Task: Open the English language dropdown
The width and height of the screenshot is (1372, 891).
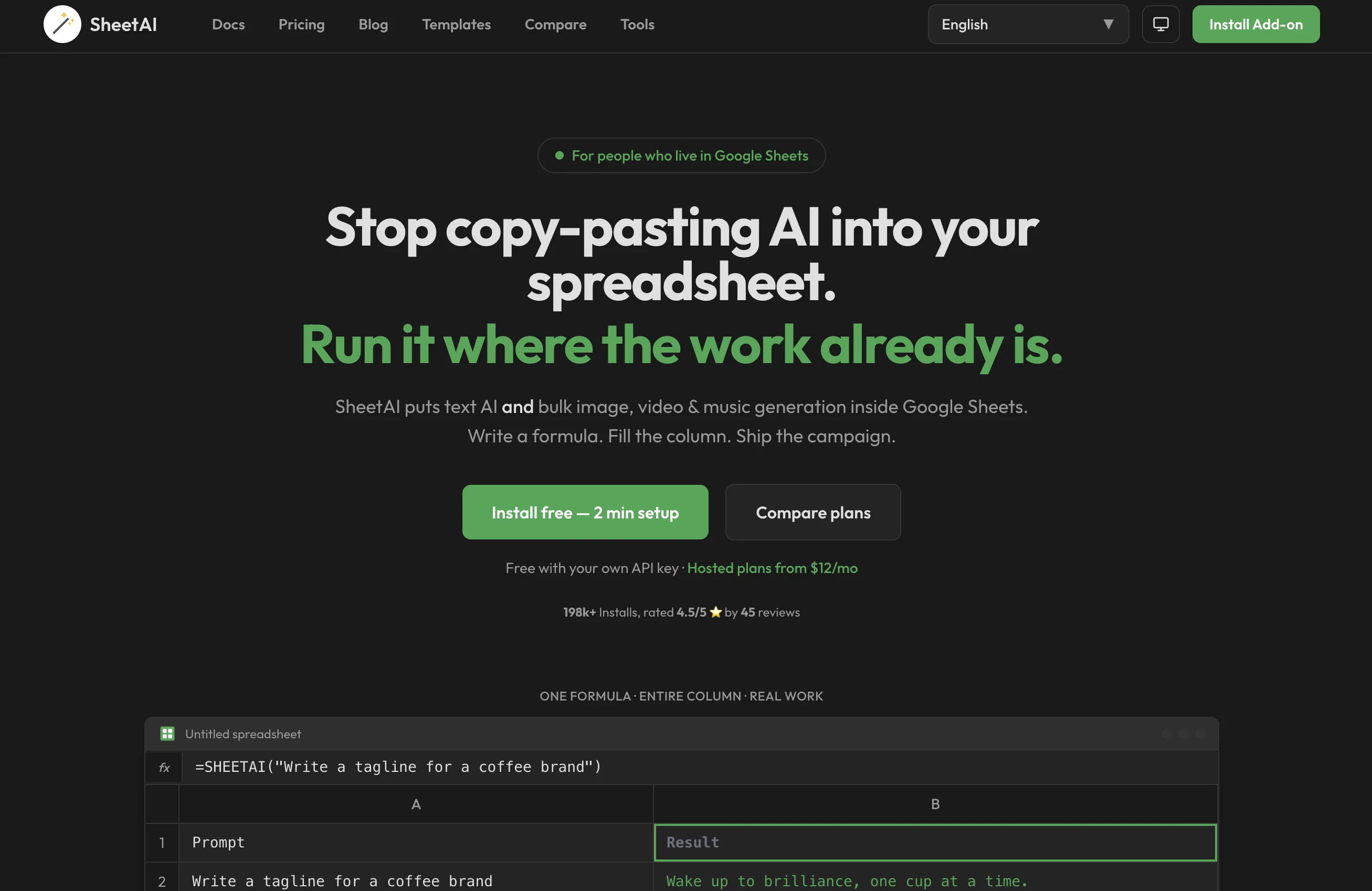Action: pos(1028,24)
